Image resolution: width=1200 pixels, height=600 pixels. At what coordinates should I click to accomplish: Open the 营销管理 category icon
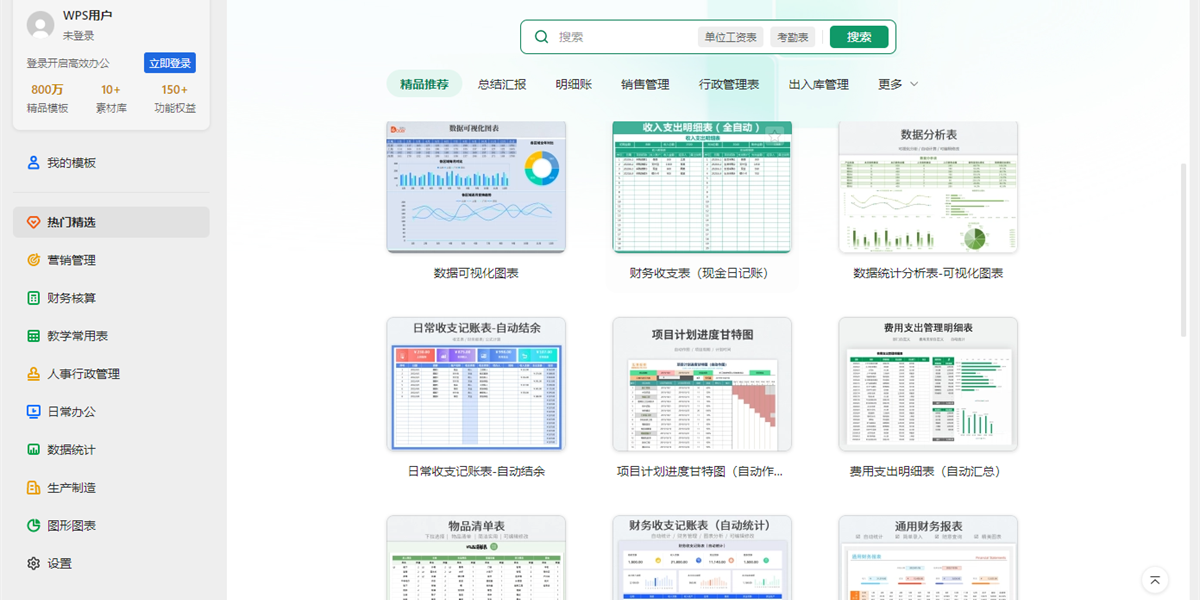[x=33, y=260]
